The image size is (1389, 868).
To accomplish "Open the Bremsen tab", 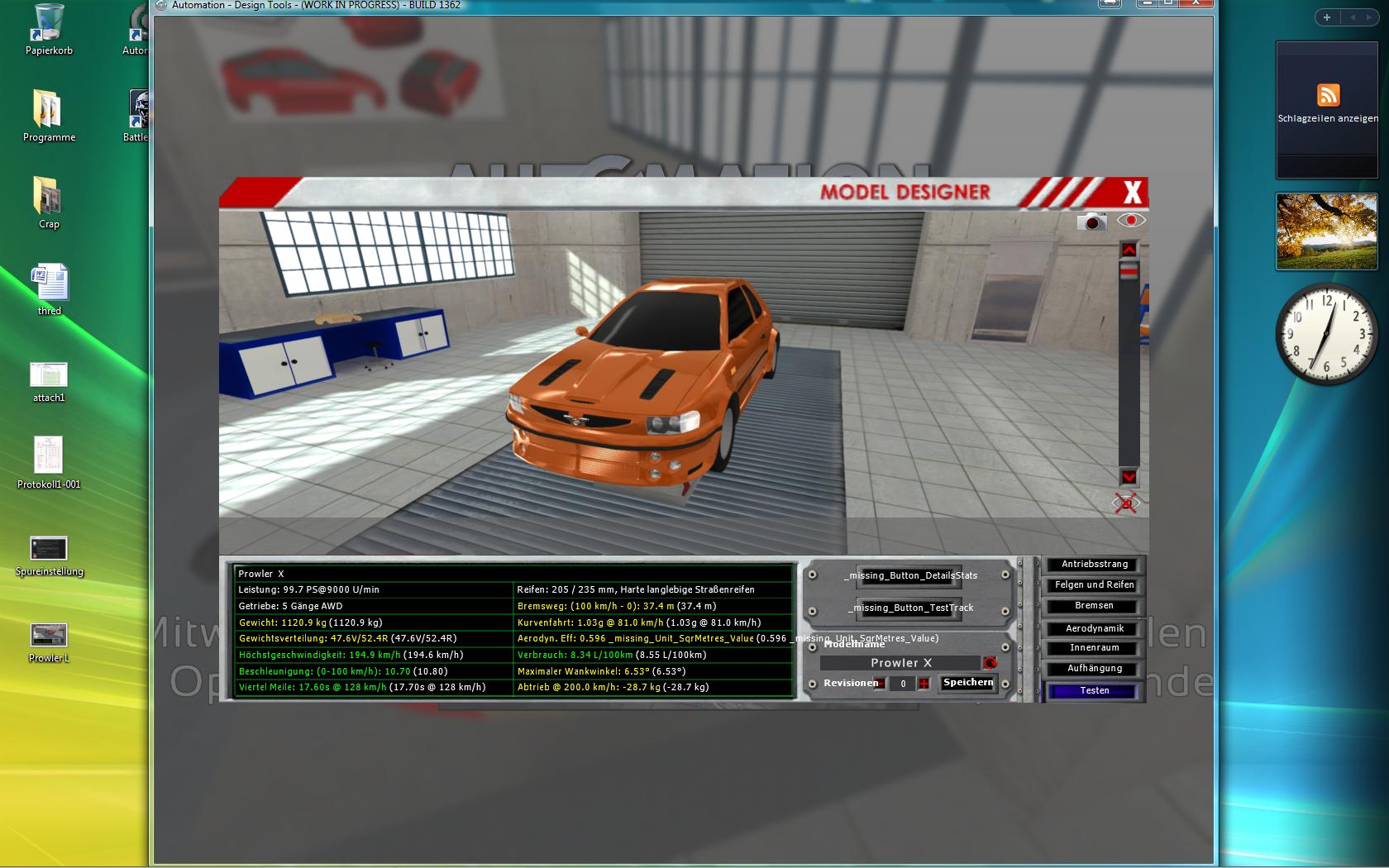I will click(x=1094, y=606).
